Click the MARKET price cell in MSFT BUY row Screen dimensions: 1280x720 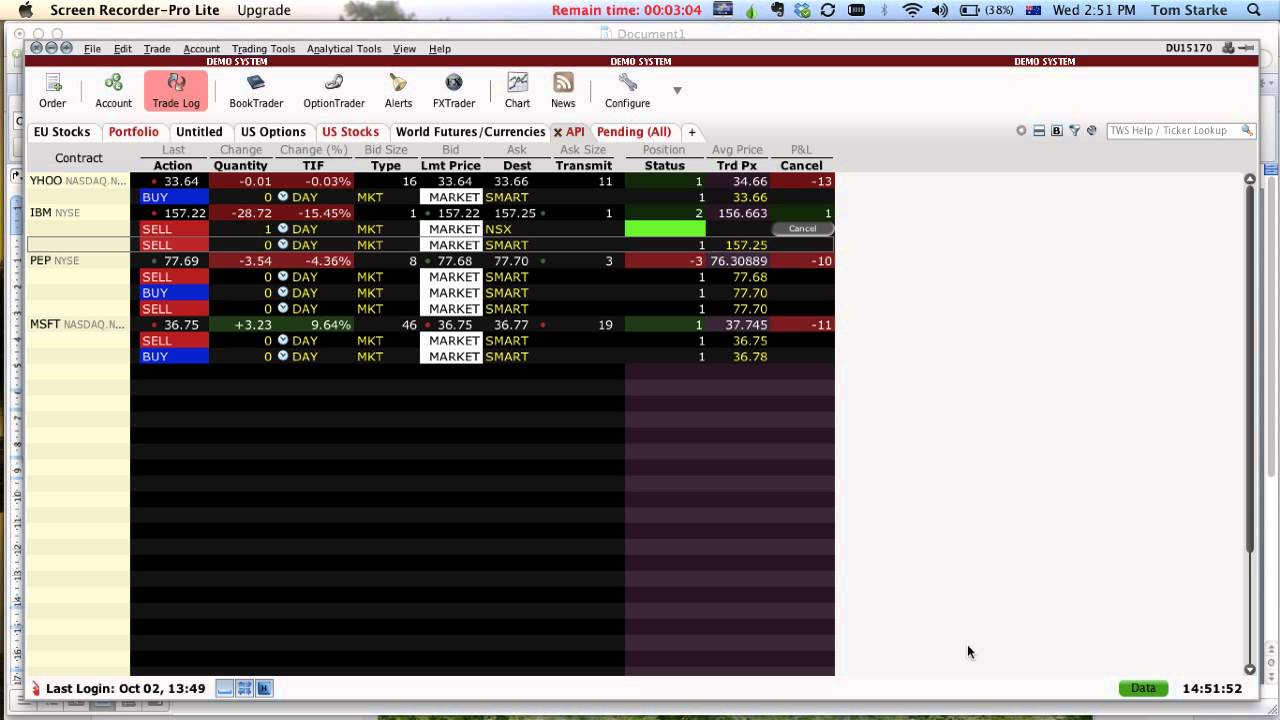452,357
